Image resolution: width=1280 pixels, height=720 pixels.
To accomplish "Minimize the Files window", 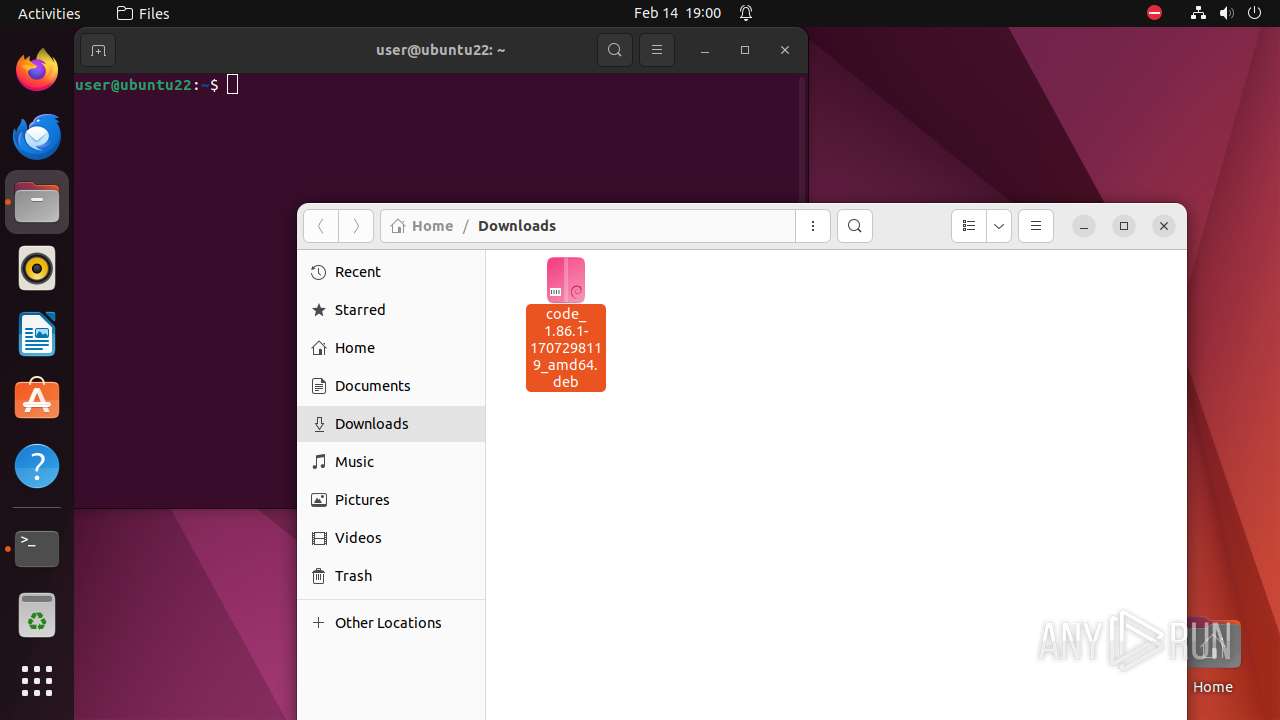I will [x=1084, y=226].
